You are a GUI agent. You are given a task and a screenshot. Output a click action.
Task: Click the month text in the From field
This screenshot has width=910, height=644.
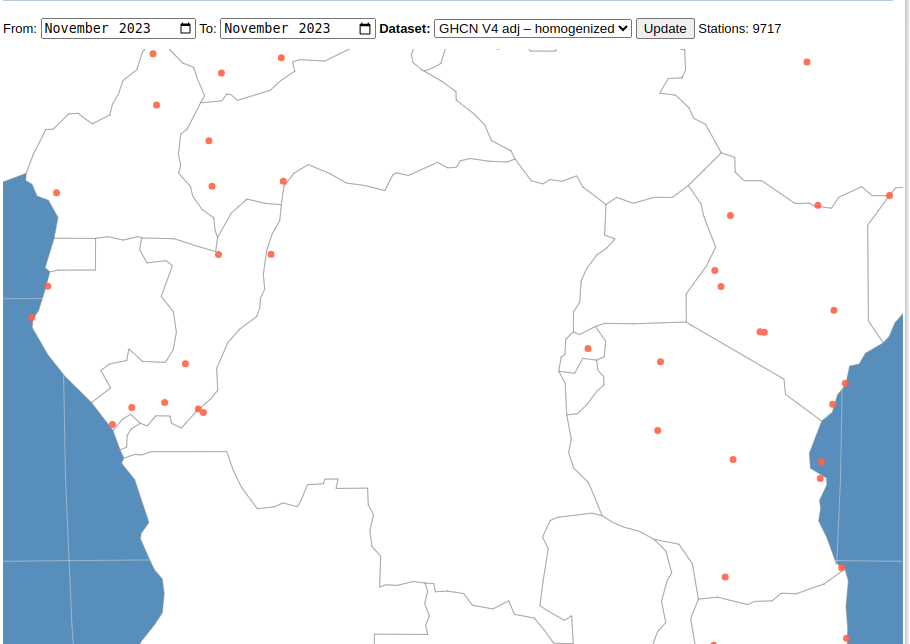coord(77,29)
